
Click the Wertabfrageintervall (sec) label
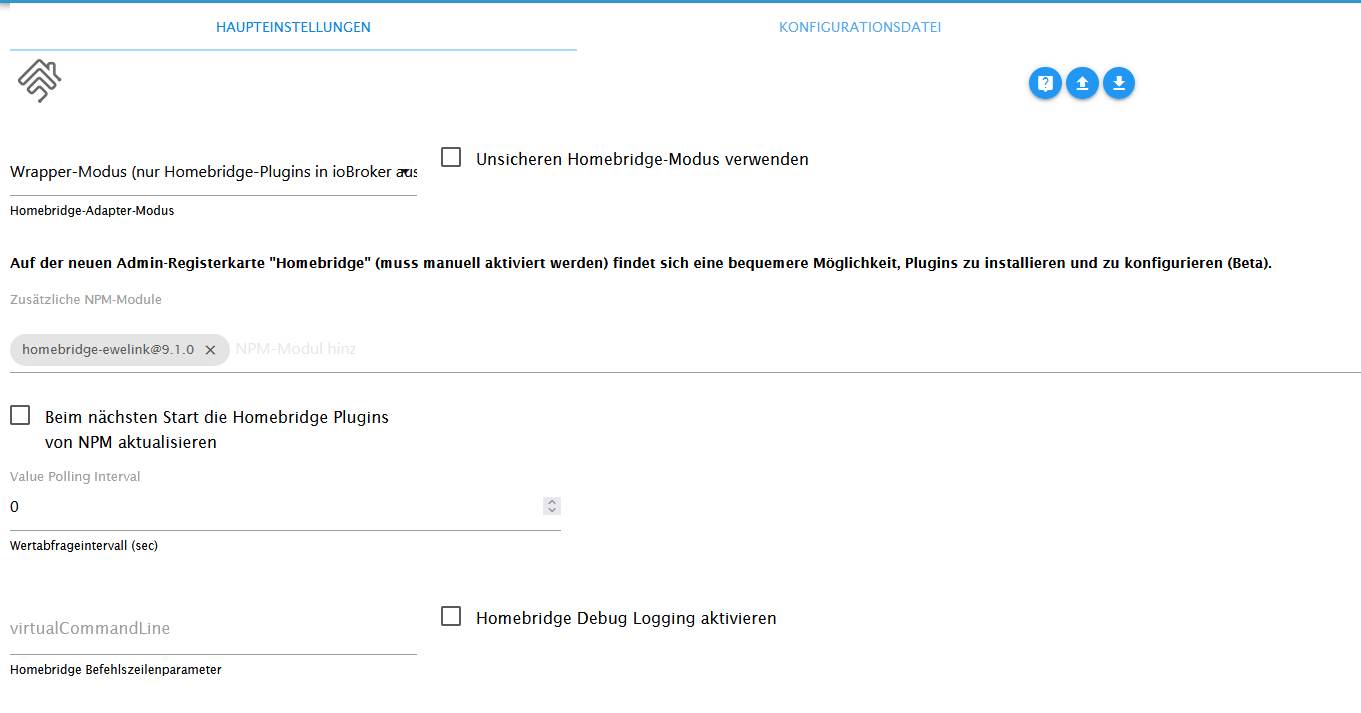[84, 546]
